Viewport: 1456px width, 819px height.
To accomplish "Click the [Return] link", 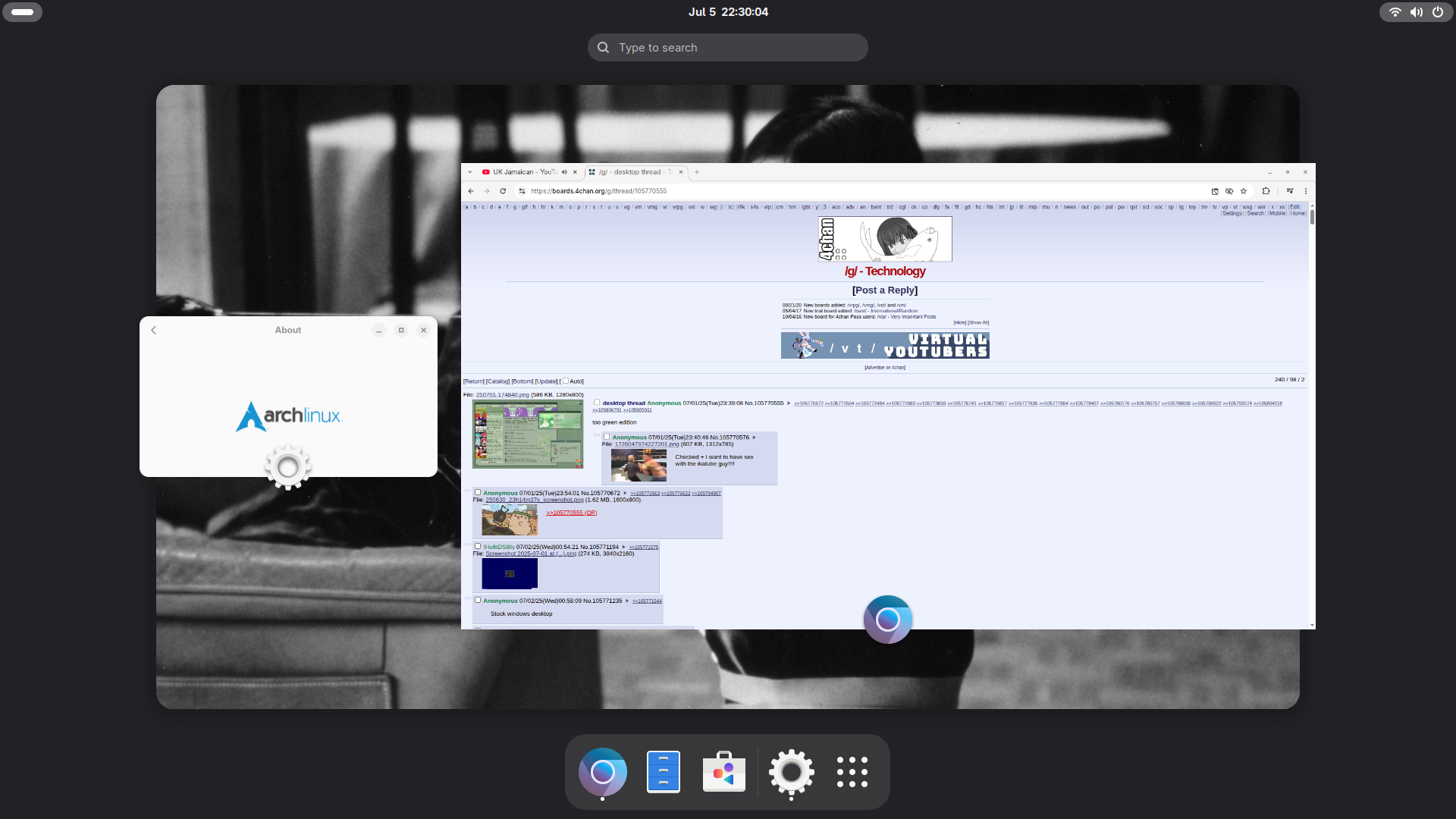I will (474, 381).
